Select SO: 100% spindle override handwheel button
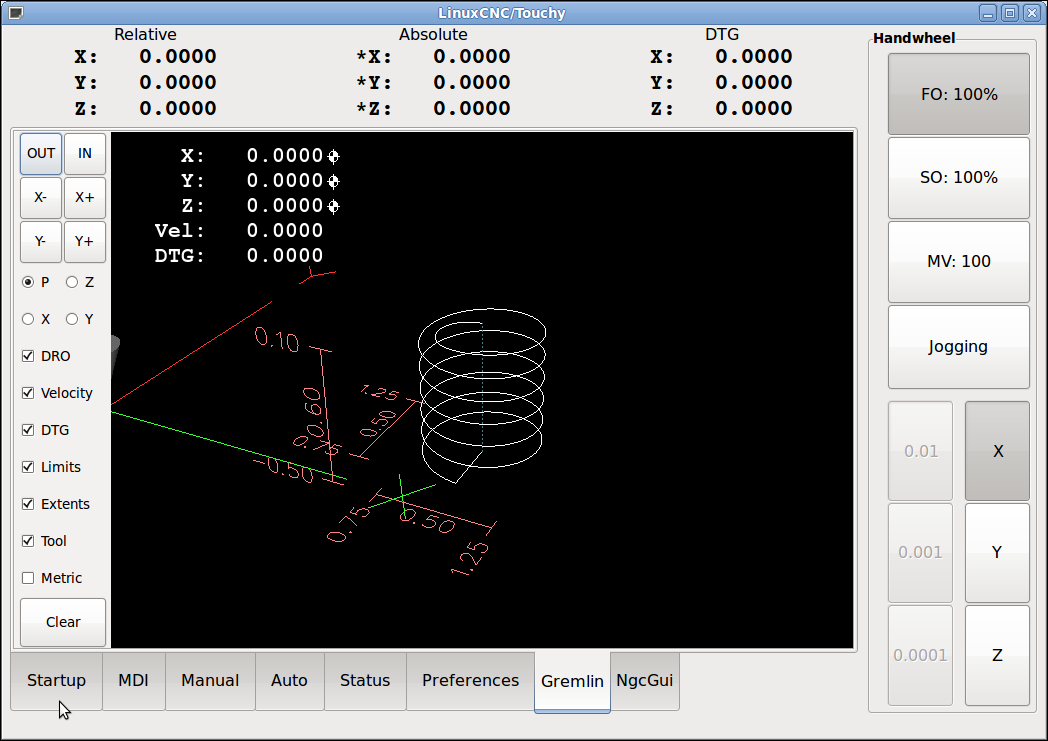Viewport: 1048px width, 741px height. (959, 178)
